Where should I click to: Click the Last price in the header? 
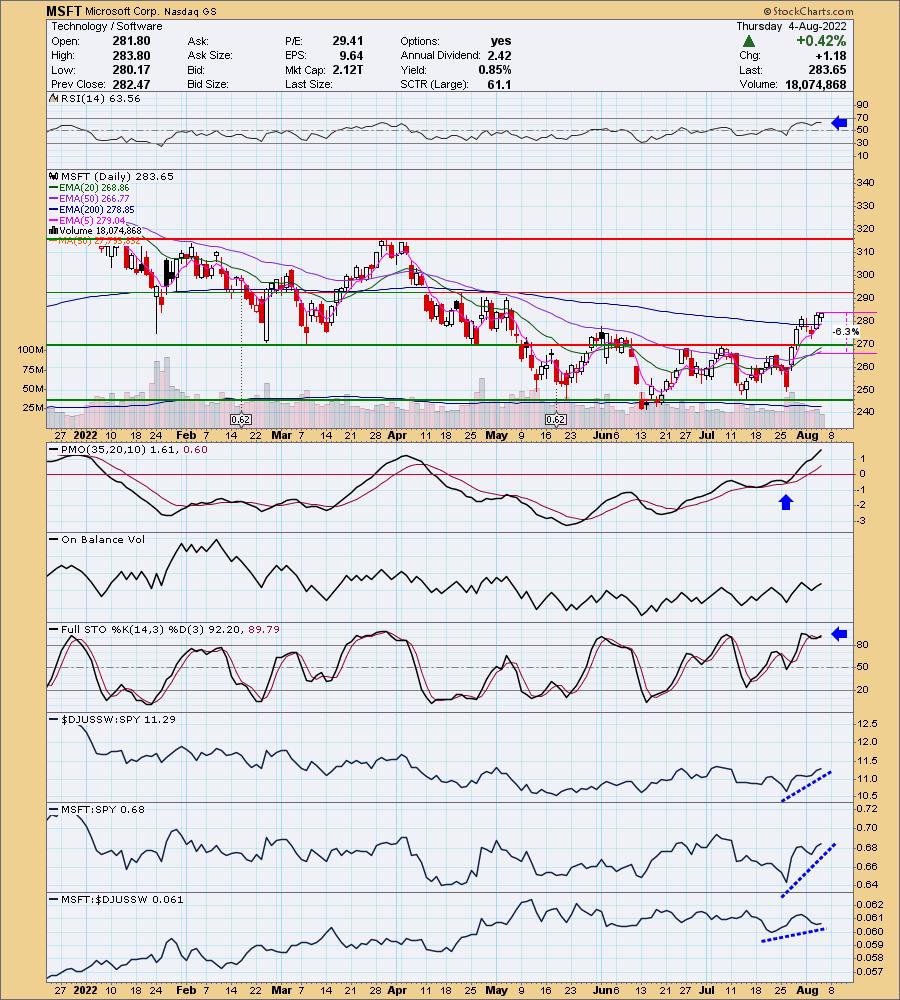[x=827, y=70]
